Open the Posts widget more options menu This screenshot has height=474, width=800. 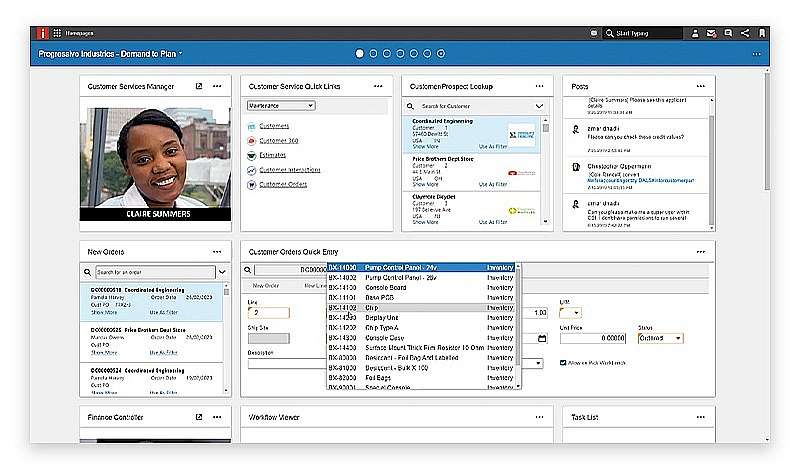pyautogui.click(x=700, y=86)
